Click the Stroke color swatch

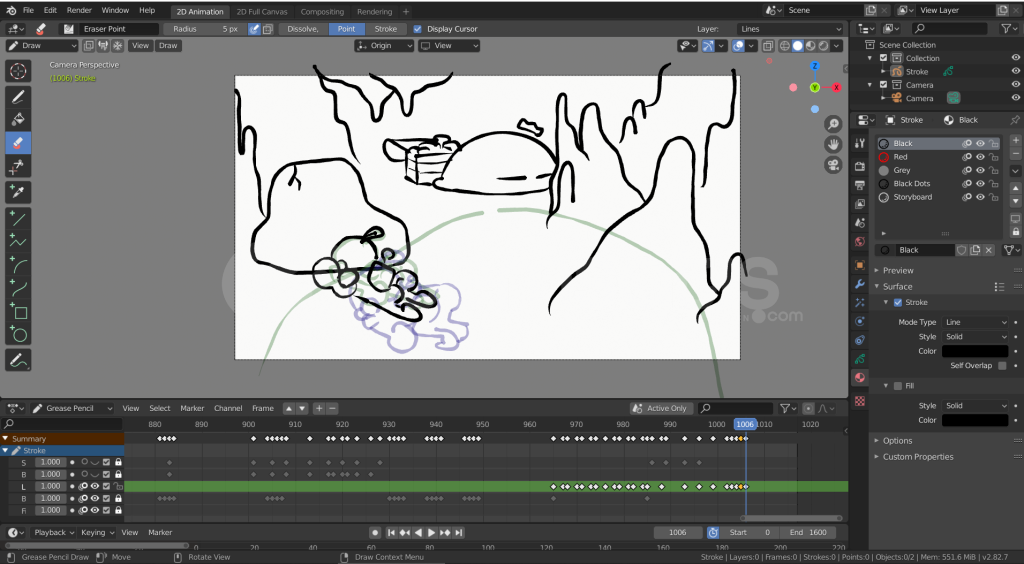click(x=975, y=351)
